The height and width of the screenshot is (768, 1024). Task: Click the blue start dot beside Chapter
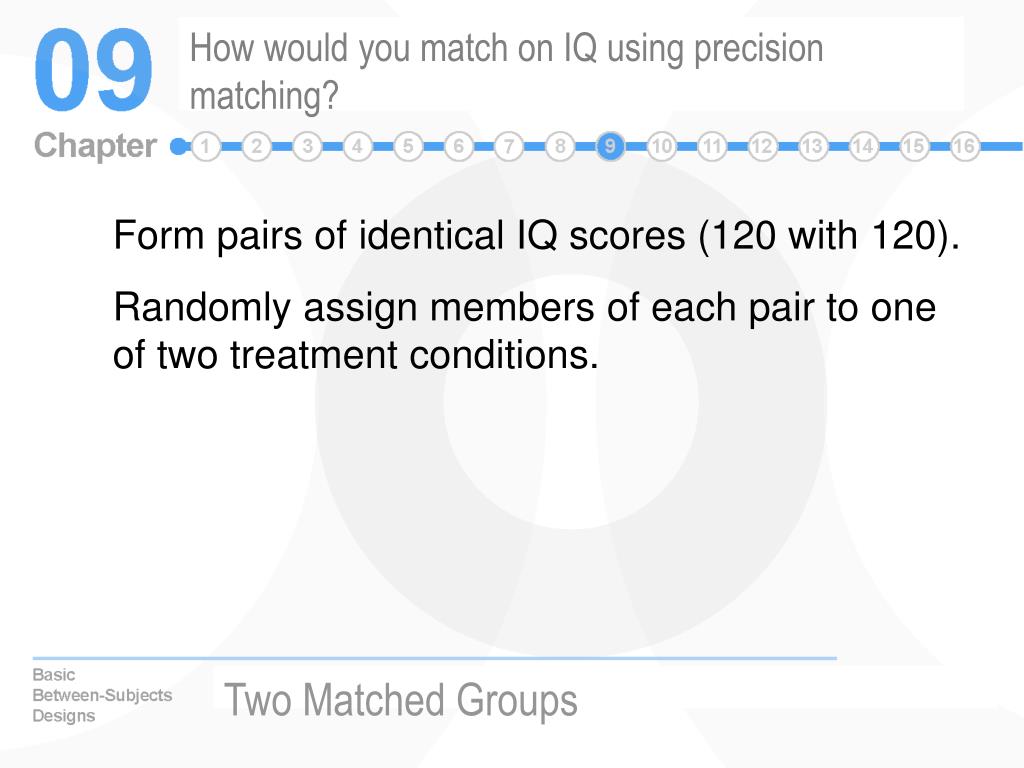(178, 146)
